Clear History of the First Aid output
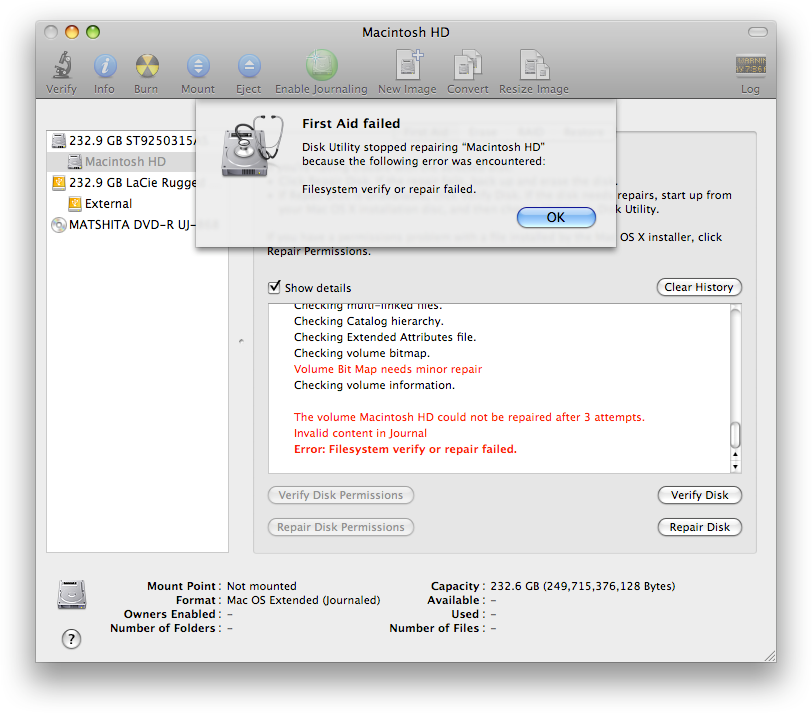 [699, 287]
